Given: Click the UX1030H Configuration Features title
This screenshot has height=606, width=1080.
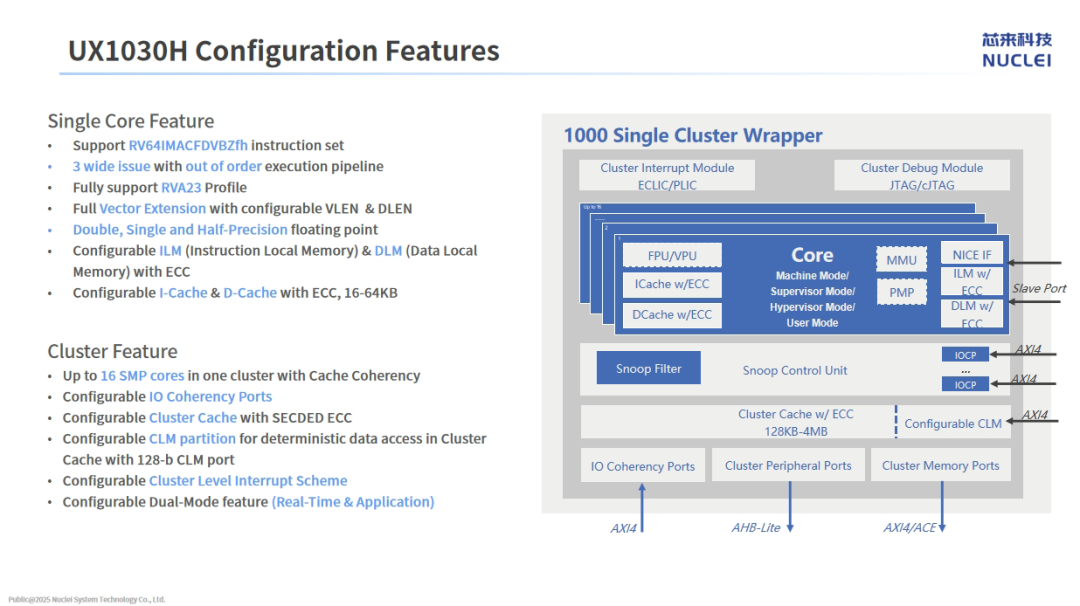Looking at the screenshot, I should (283, 51).
